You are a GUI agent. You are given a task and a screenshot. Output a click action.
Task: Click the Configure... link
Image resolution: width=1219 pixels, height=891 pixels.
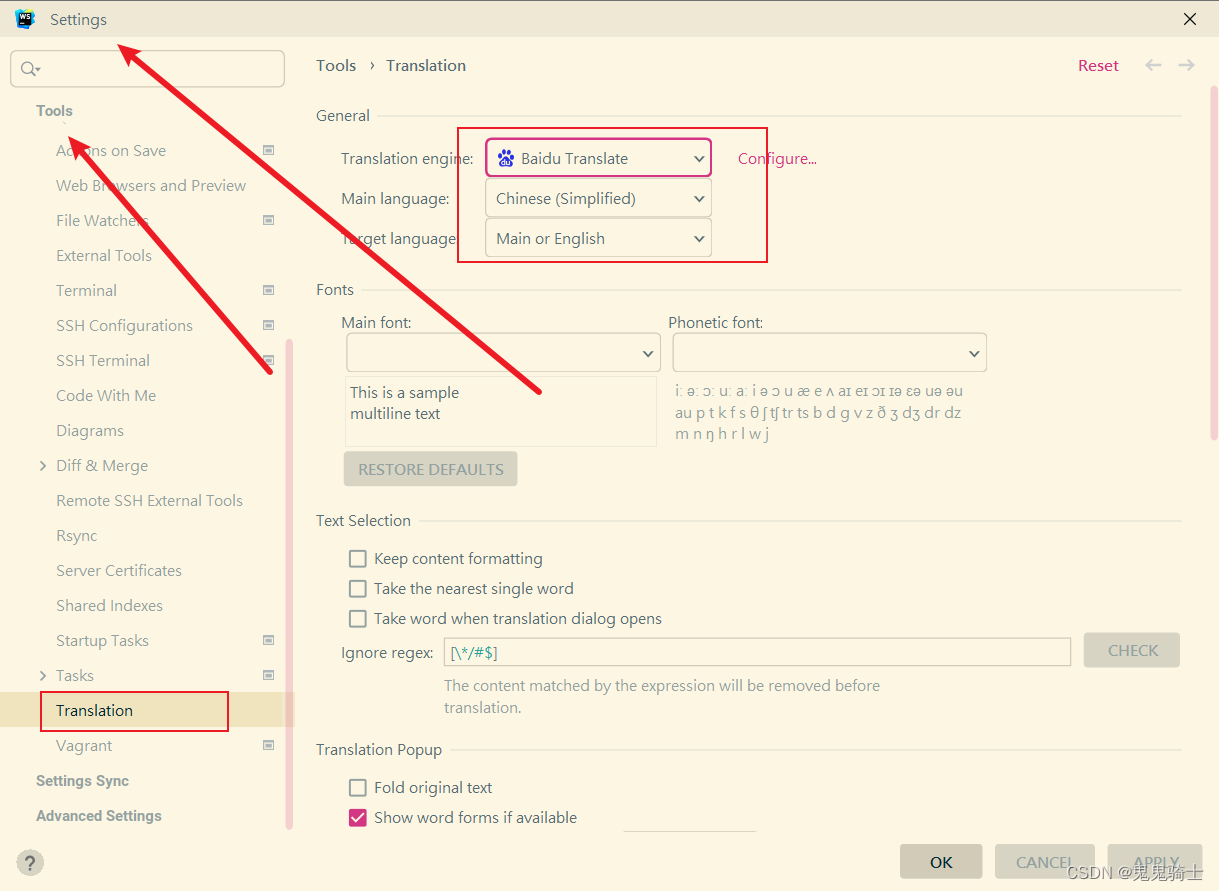777,158
